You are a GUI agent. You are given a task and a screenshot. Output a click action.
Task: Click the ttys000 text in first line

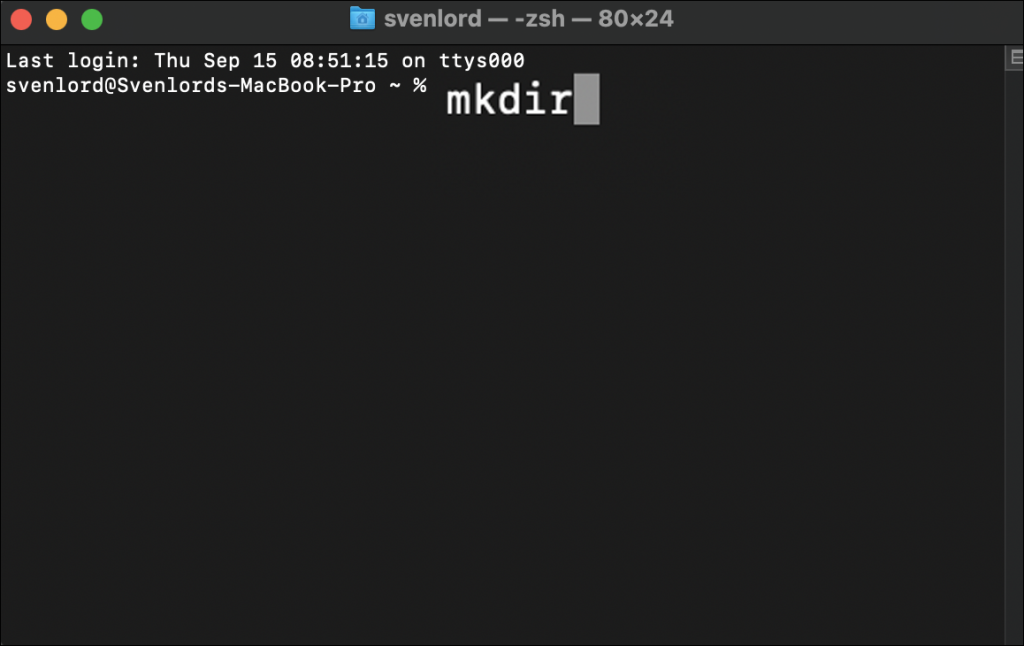click(x=481, y=61)
